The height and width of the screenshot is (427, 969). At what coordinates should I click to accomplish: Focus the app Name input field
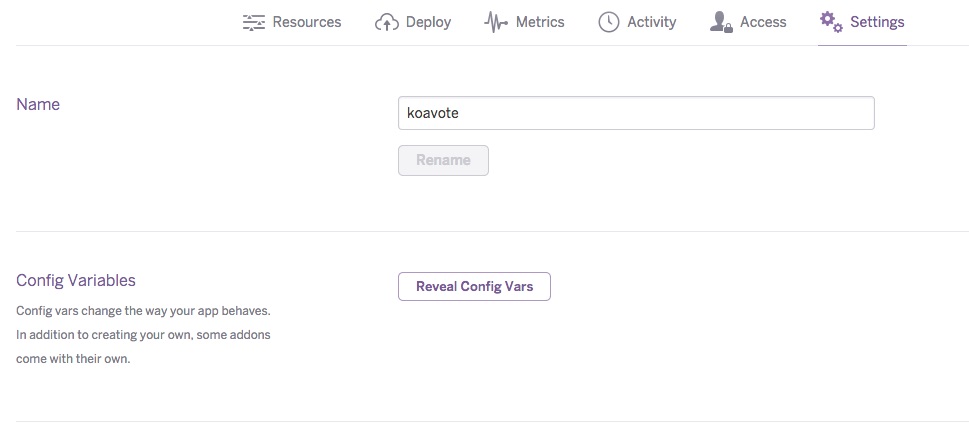click(636, 113)
